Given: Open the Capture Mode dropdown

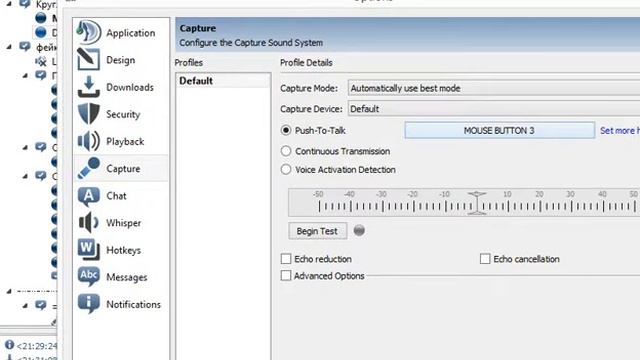Looking at the screenshot, I should click(x=494, y=88).
